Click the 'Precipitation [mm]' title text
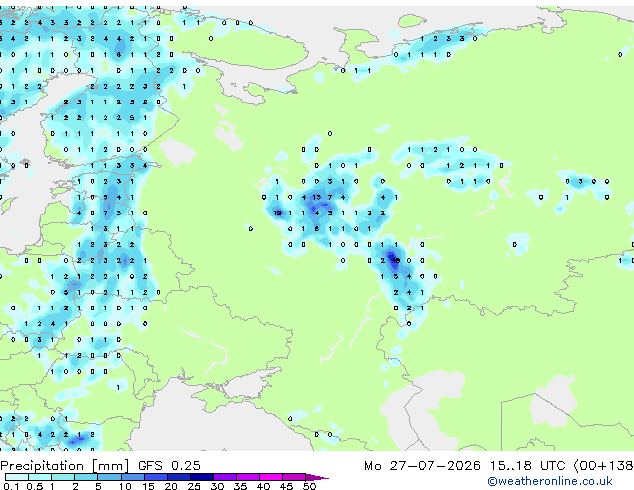 pos(65,466)
